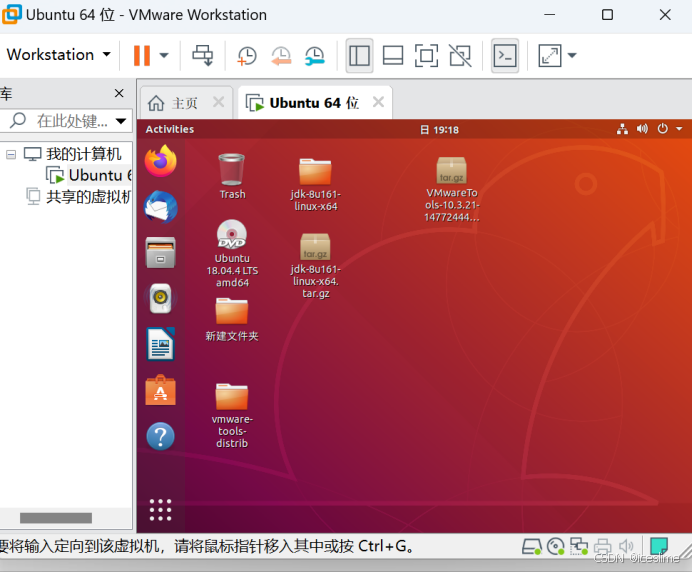Select 我的计算机 in the library tree
Screen dimensions: 693x572
(72, 154)
